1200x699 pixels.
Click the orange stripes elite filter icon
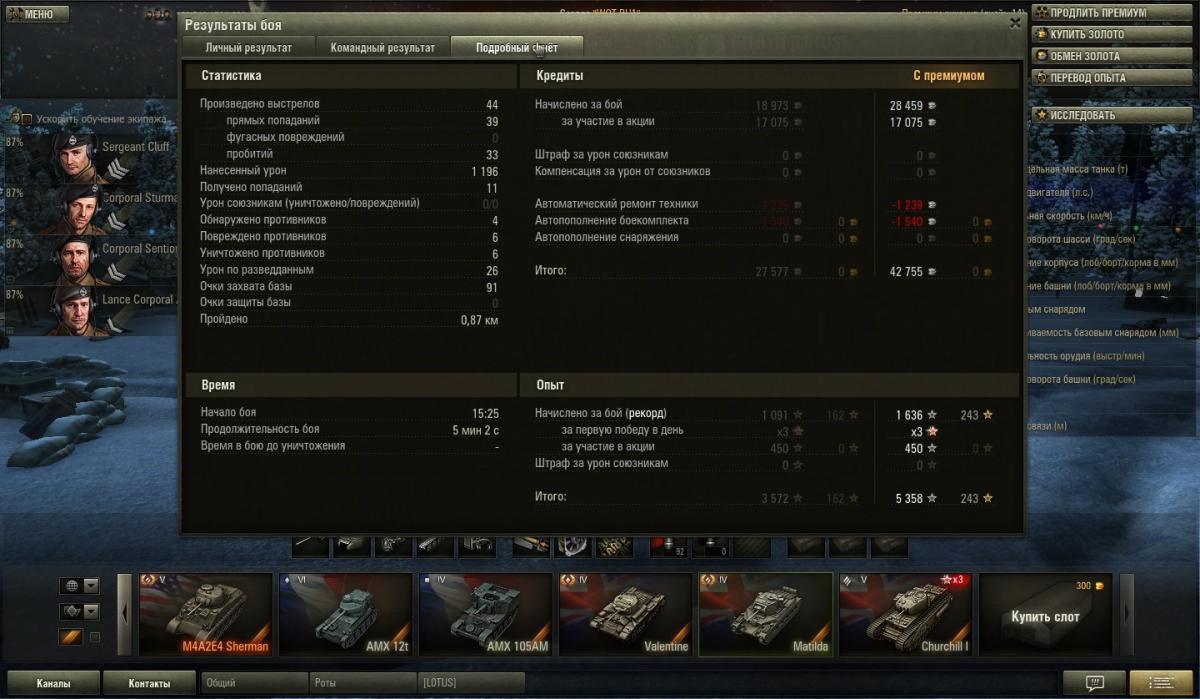click(x=70, y=637)
